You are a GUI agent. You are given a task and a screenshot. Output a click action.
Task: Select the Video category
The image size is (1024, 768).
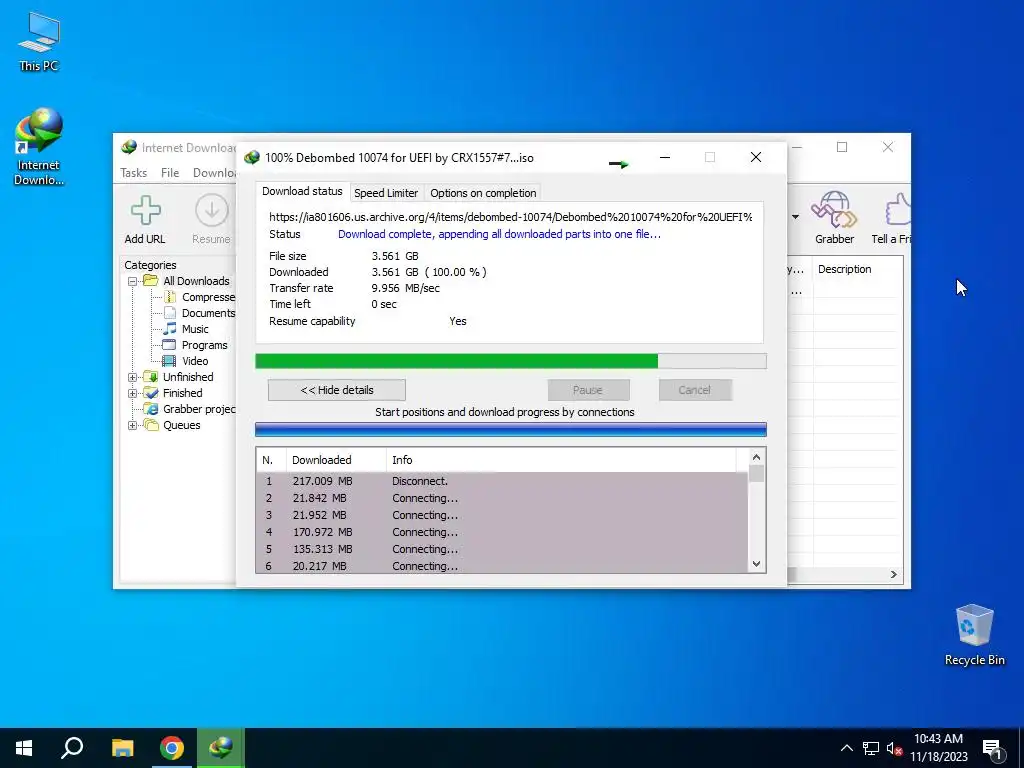tap(195, 361)
